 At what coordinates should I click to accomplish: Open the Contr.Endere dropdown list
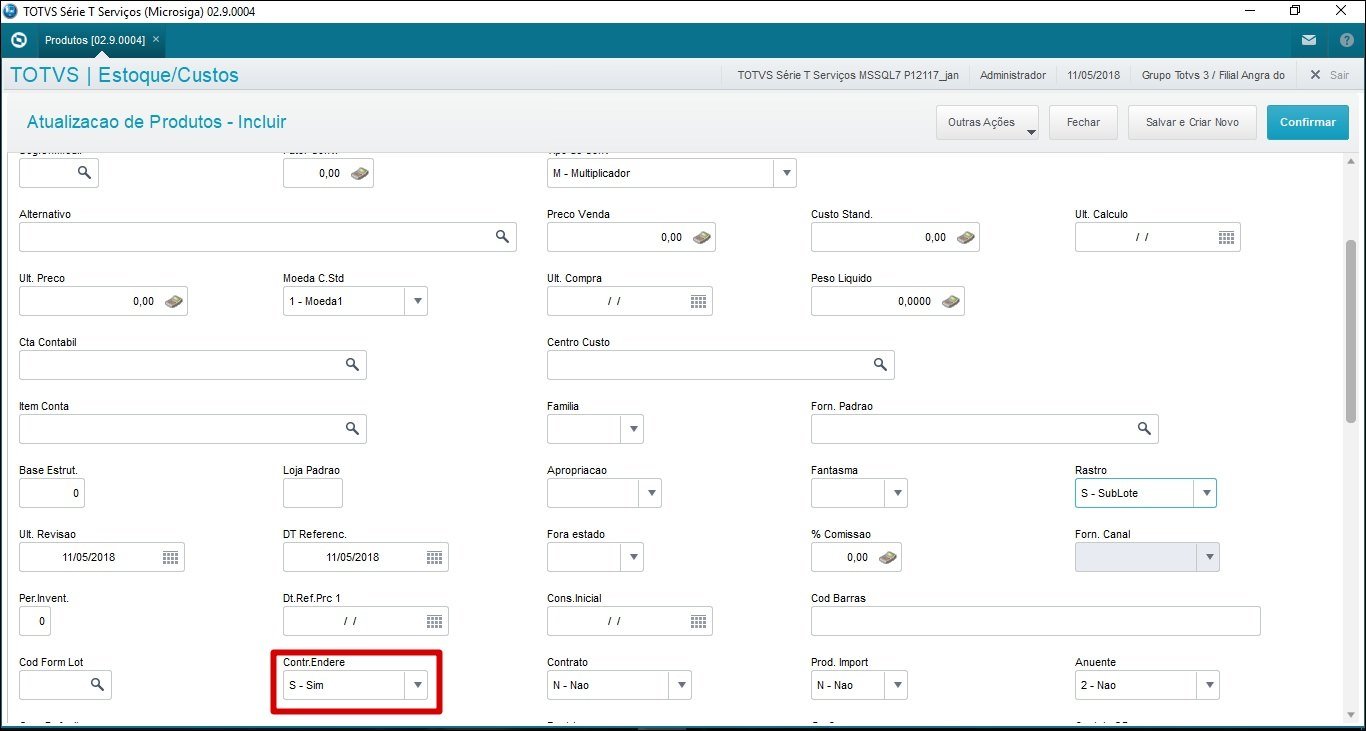(x=418, y=685)
